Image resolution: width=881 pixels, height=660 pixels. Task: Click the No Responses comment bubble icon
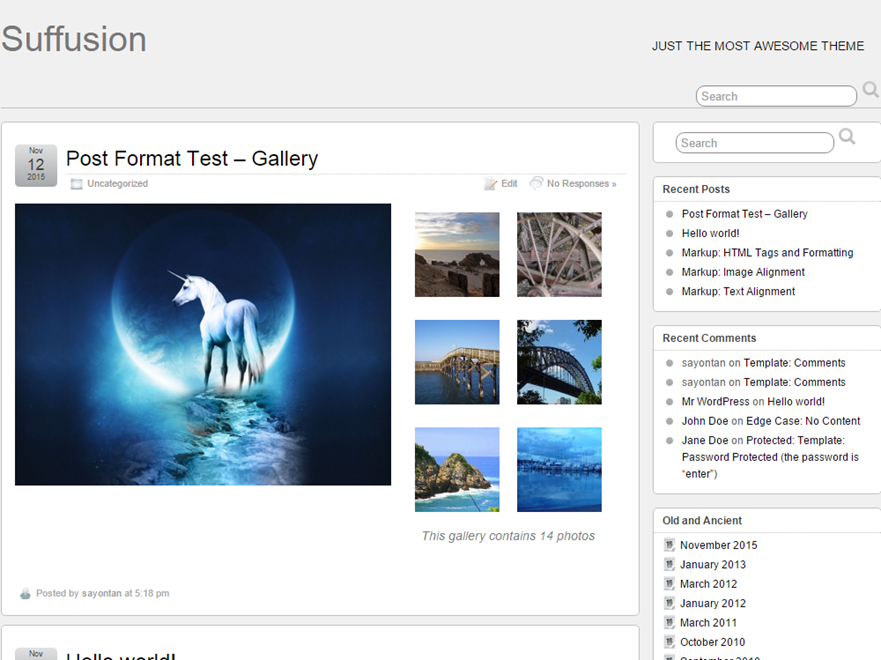click(536, 183)
